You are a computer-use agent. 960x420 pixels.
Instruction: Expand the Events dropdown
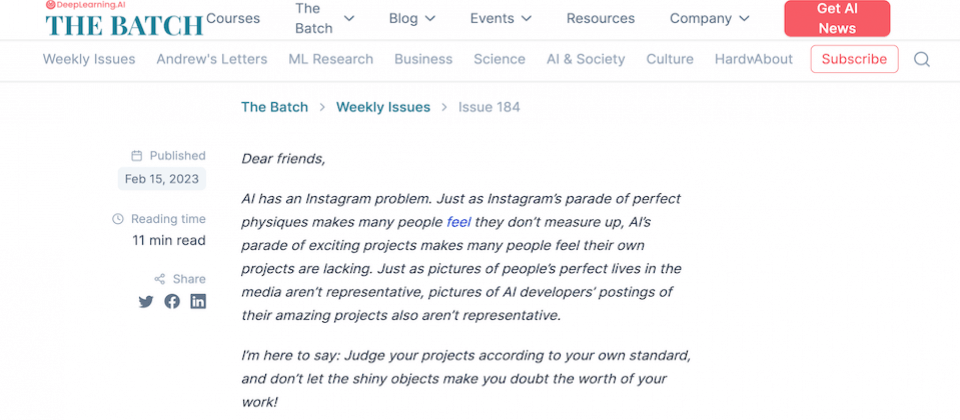pos(501,18)
